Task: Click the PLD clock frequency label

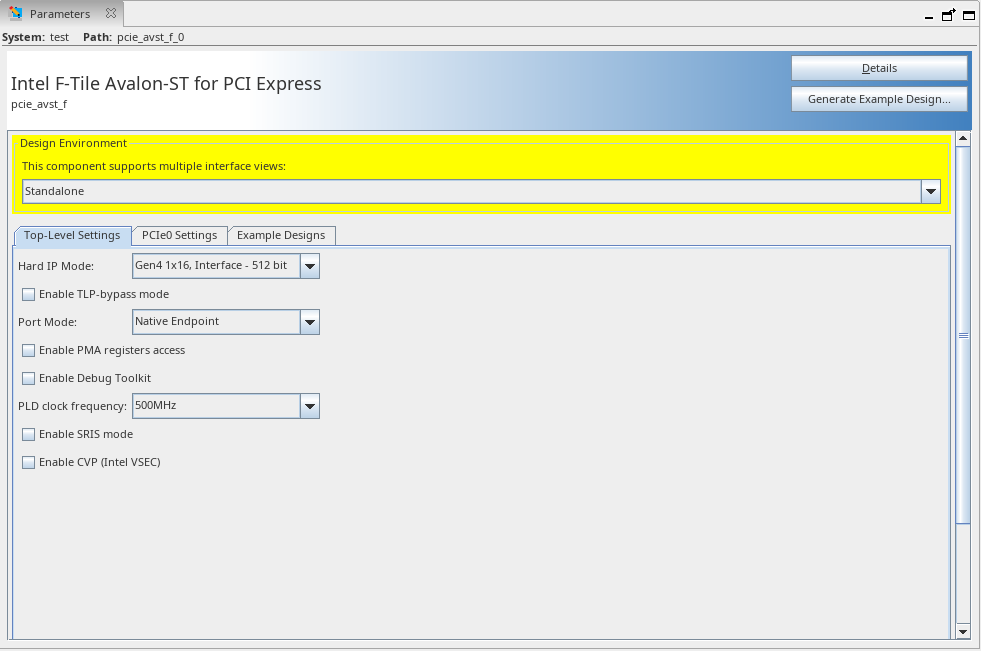Action: (x=73, y=406)
